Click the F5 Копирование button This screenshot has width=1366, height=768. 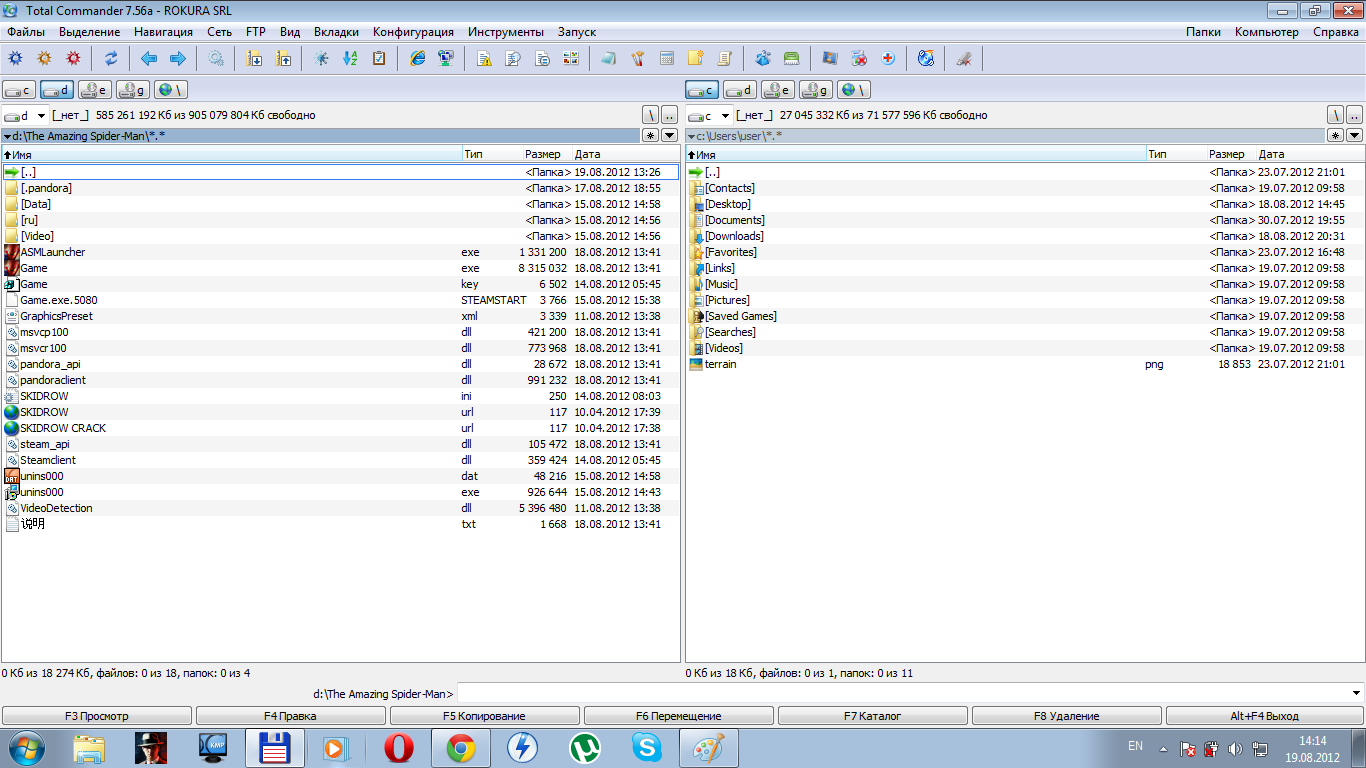[485, 716]
